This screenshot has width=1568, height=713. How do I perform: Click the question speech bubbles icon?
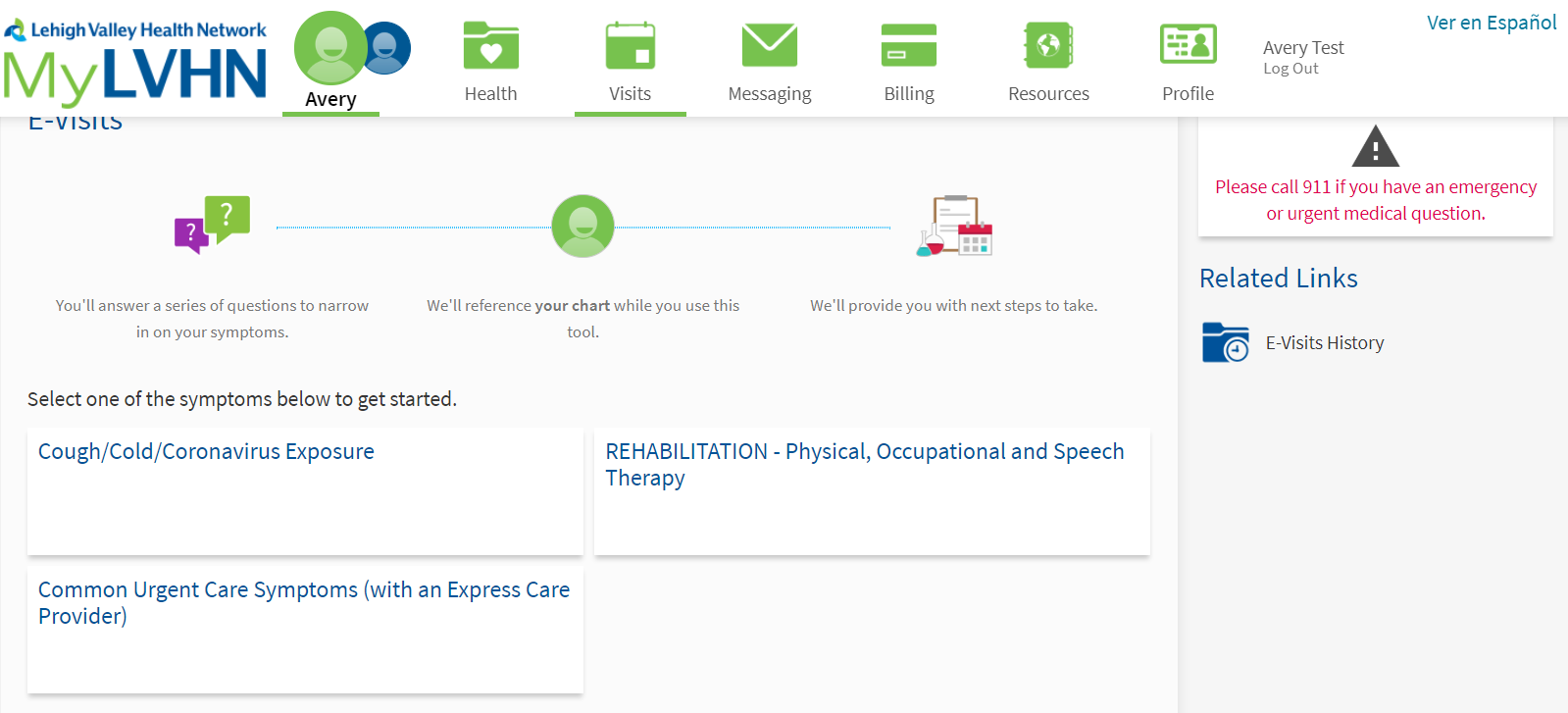(212, 225)
